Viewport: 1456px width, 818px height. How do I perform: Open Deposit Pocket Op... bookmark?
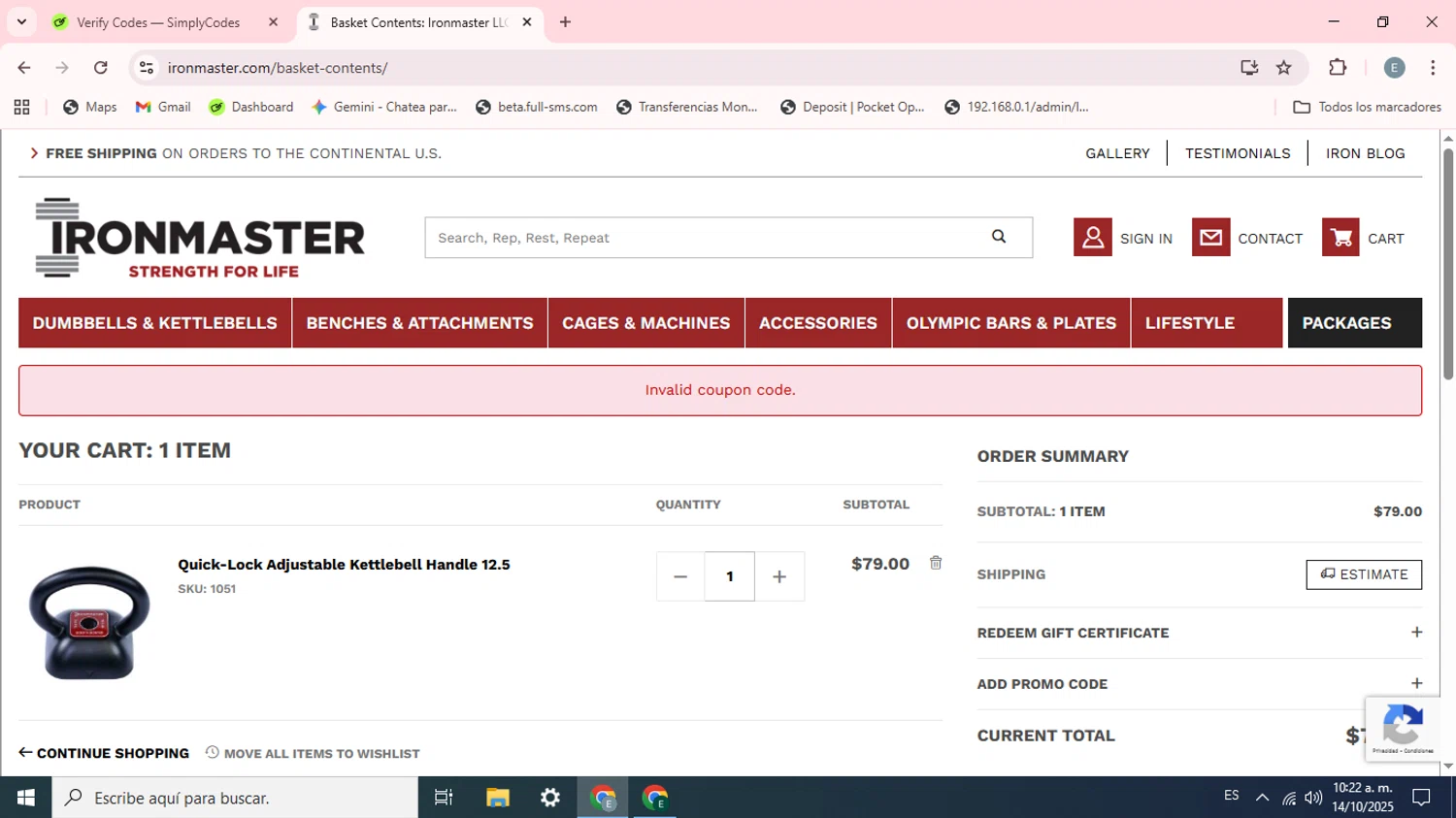tap(852, 107)
